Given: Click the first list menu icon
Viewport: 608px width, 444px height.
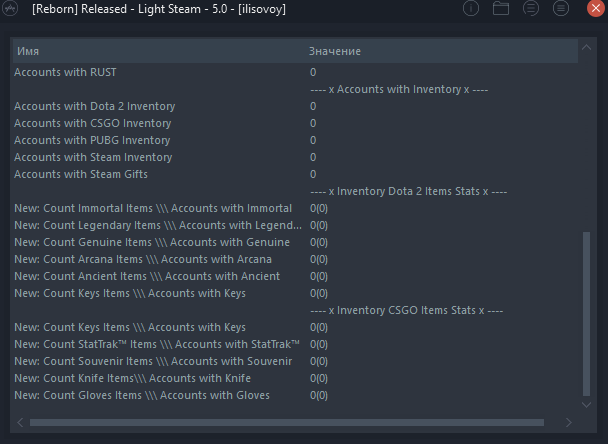Looking at the screenshot, I should [x=530, y=8].
